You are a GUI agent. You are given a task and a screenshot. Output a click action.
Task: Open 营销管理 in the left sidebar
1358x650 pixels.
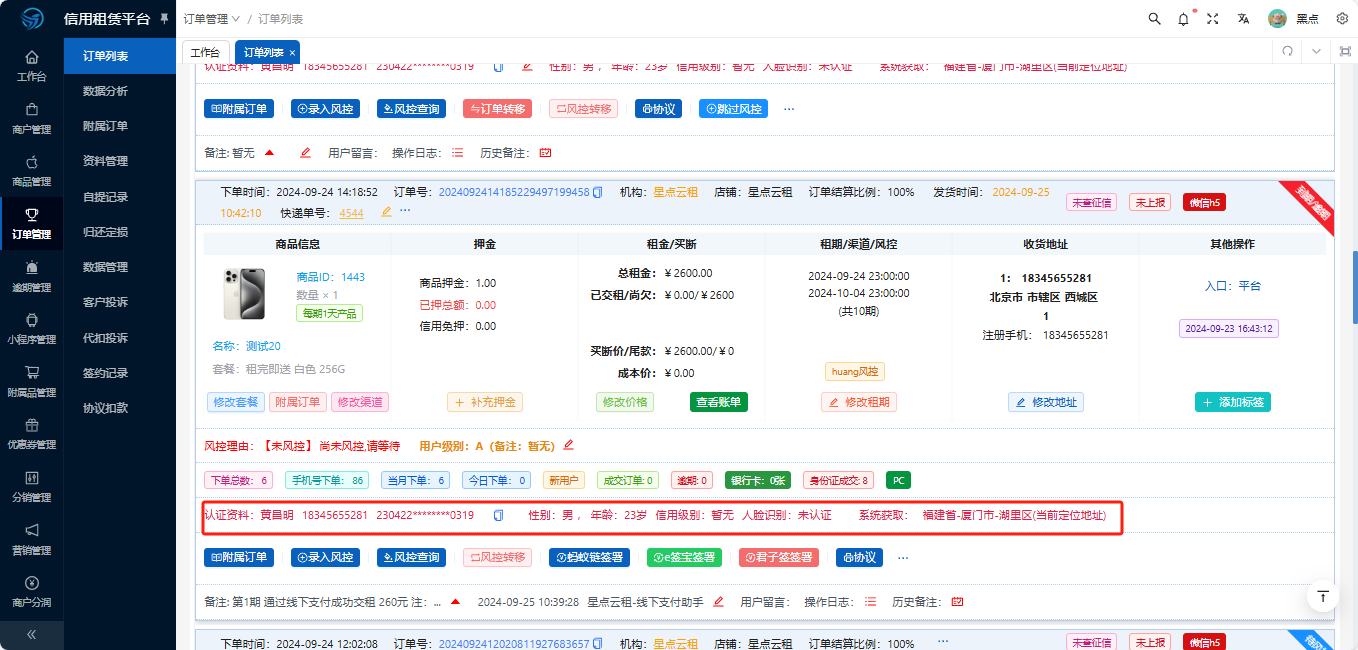coord(31,538)
